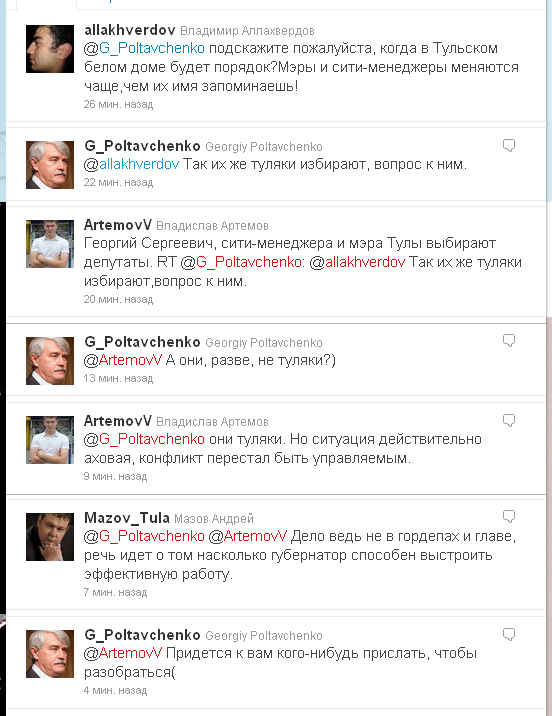This screenshot has height=716, width=552.
Task: Click G_Poltavchenko's avatar on the last tweet
Action: coord(50,654)
